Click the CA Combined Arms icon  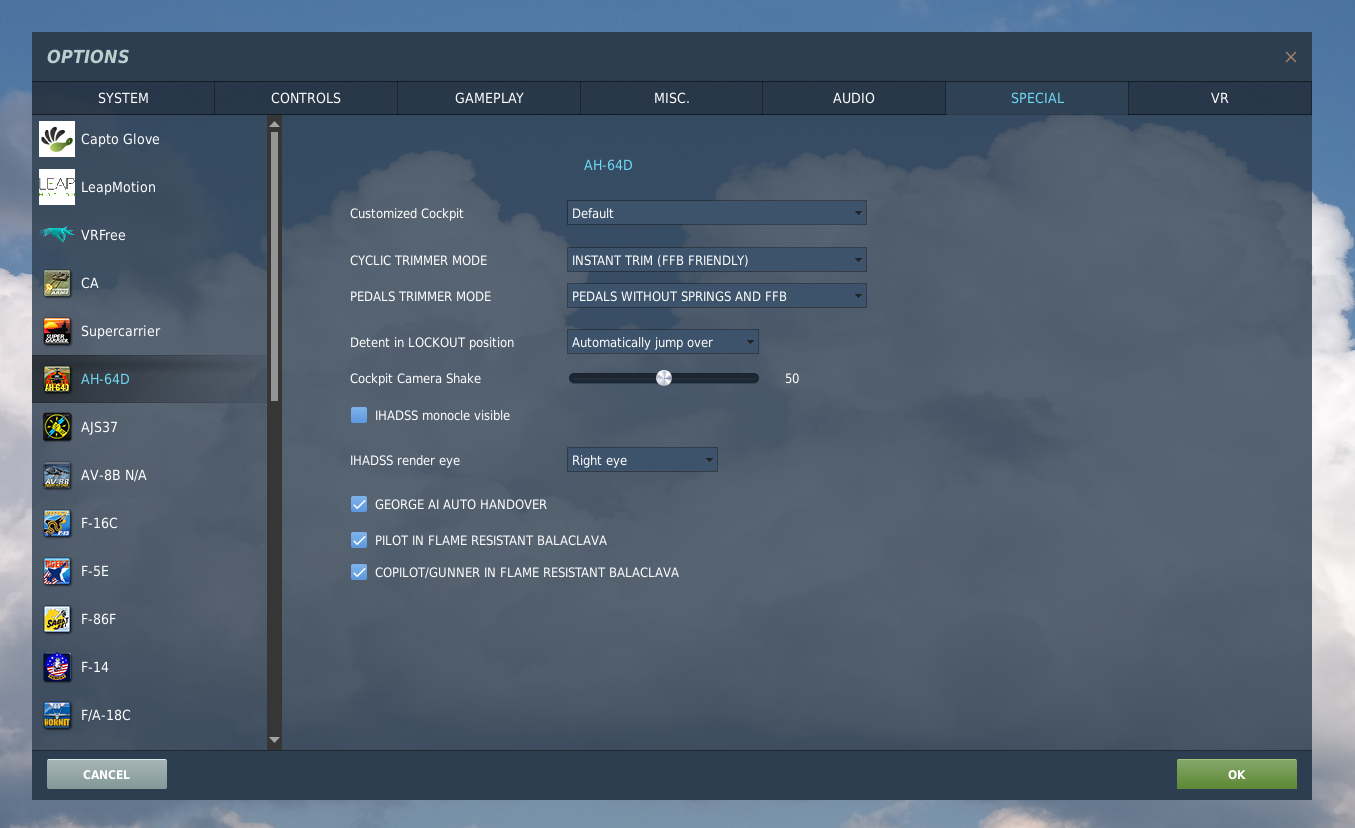tap(57, 283)
